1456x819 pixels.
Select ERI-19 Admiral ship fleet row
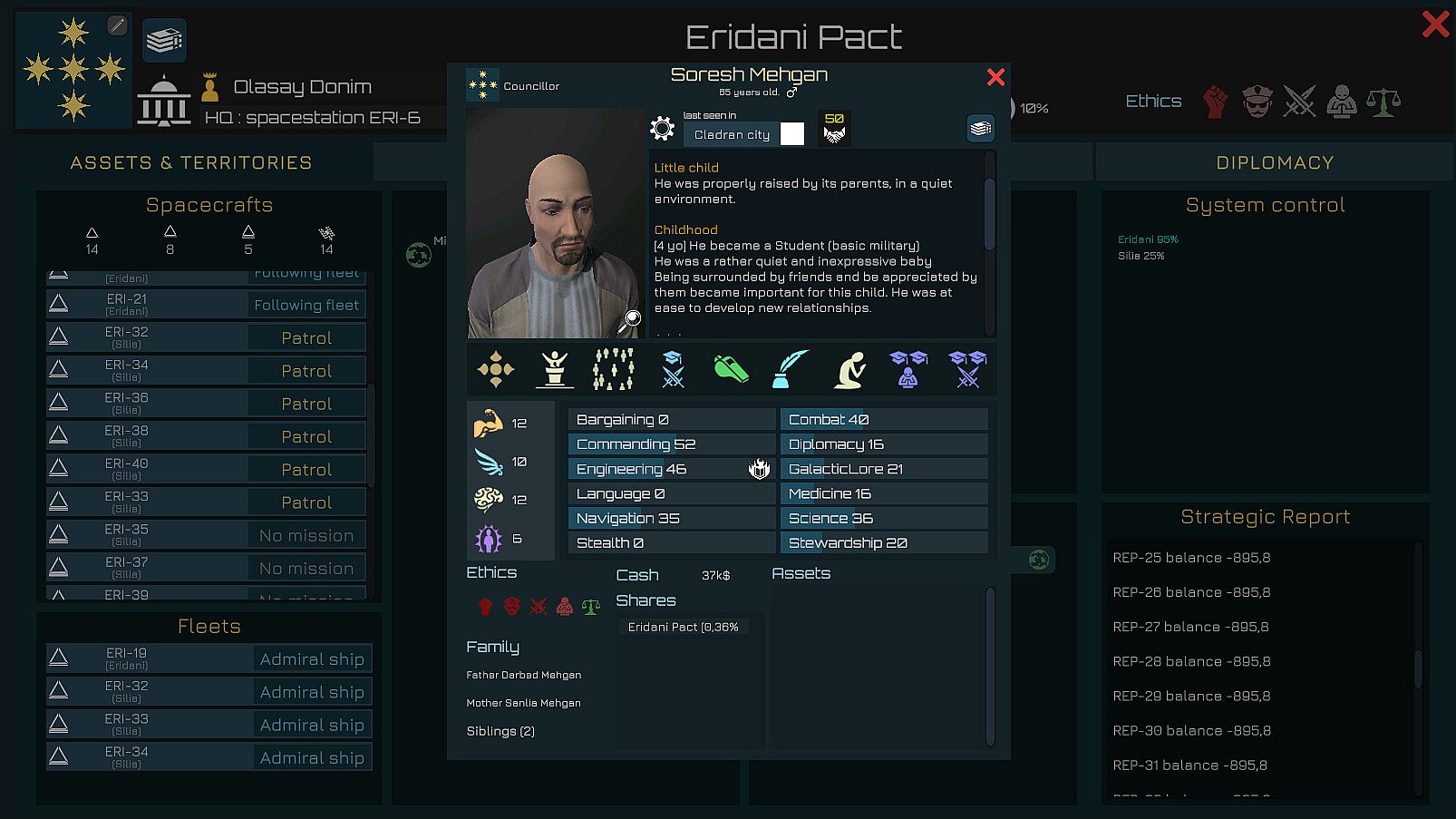click(209, 658)
